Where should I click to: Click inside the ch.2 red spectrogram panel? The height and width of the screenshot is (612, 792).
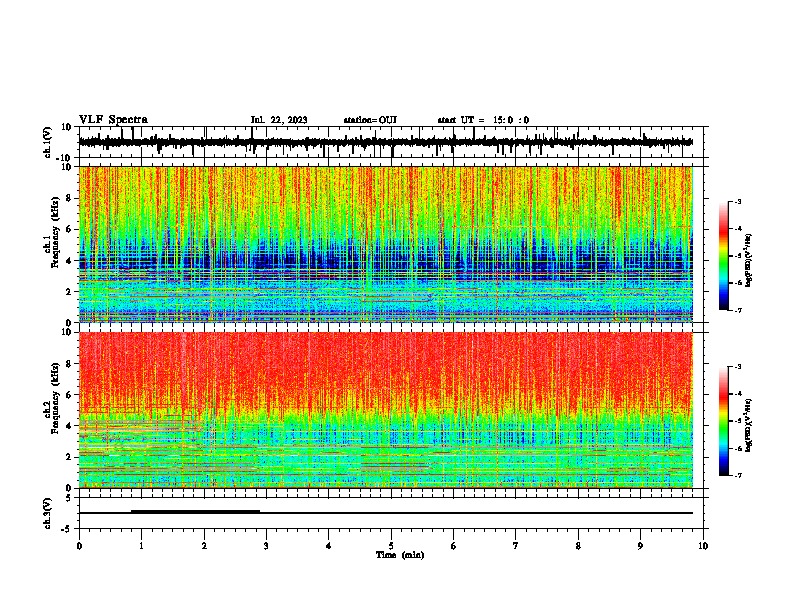385,410
